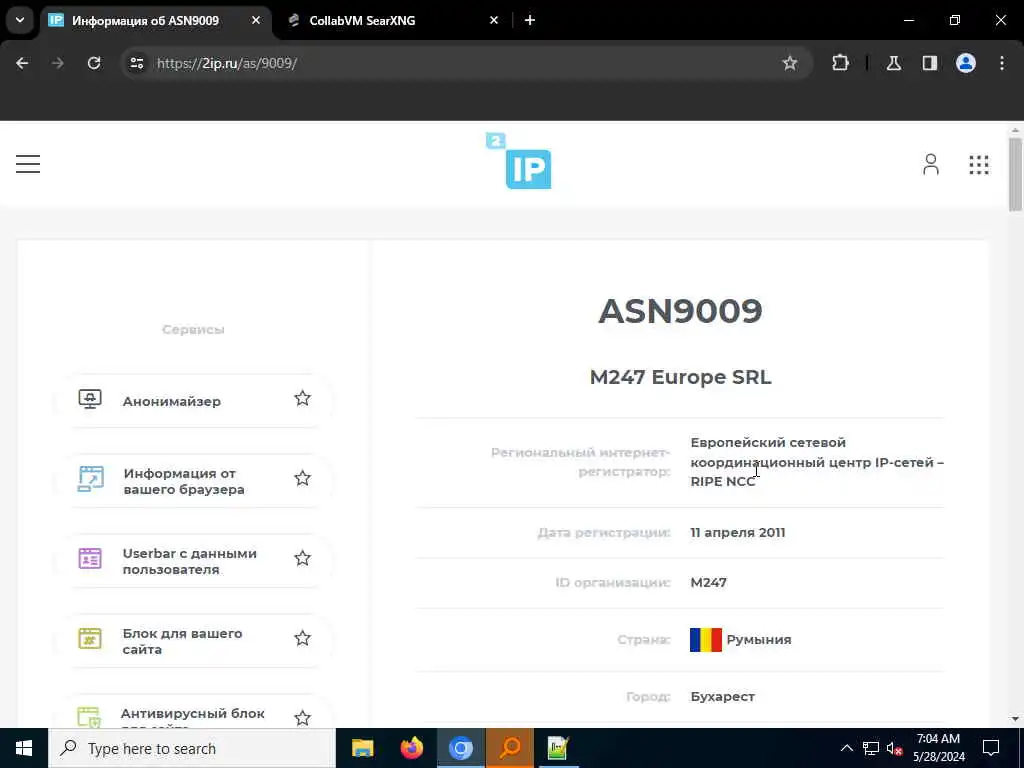Open the Chrome profile avatar
This screenshot has height=768, width=1024.
[x=965, y=63]
